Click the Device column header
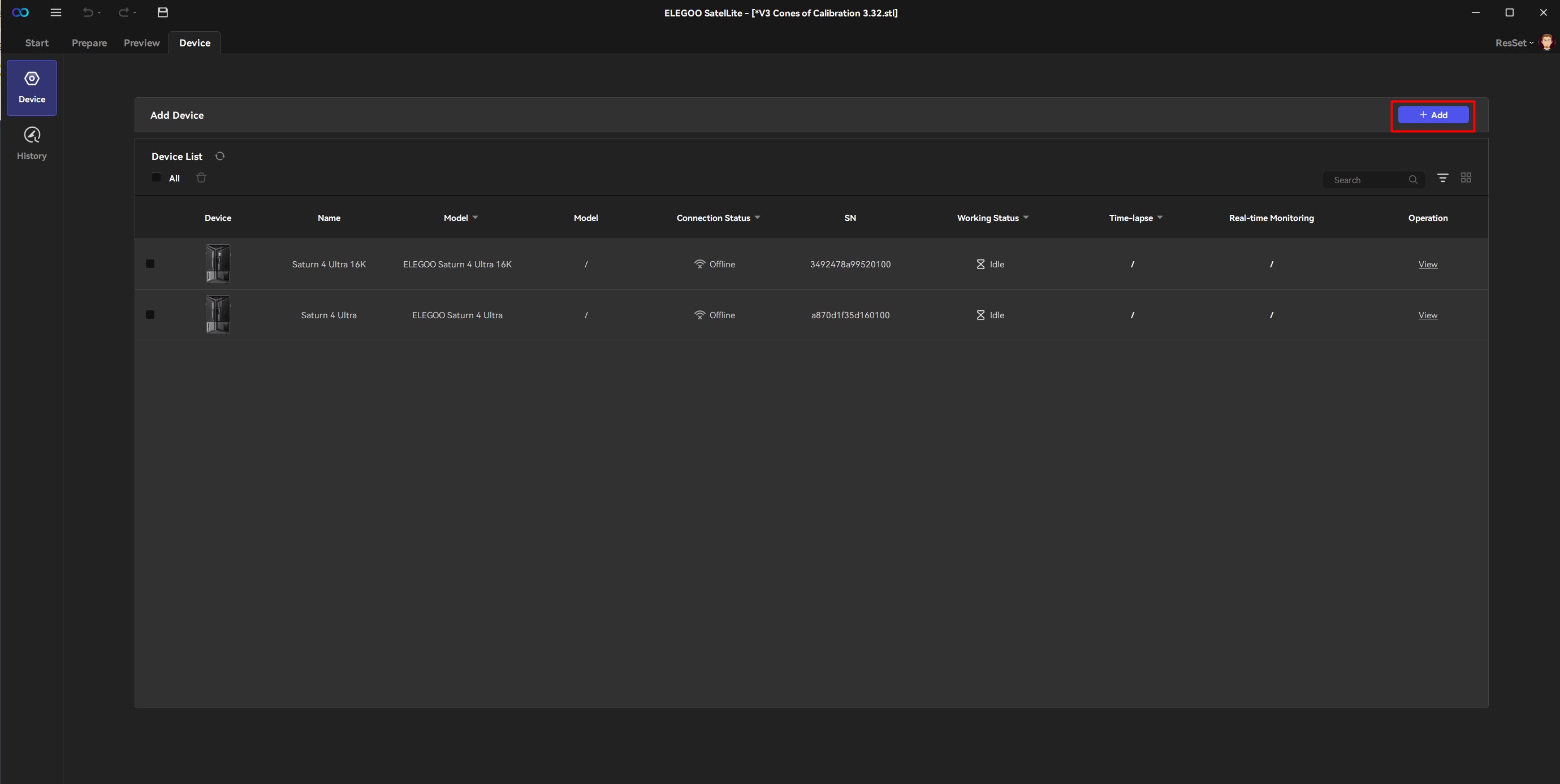 218,218
